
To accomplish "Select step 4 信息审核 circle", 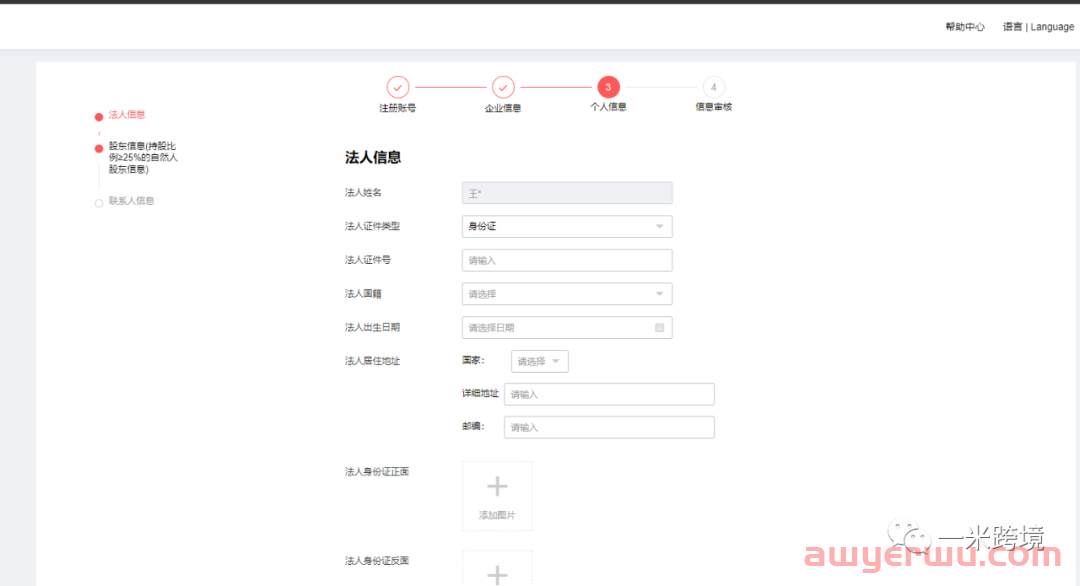I will [713, 87].
